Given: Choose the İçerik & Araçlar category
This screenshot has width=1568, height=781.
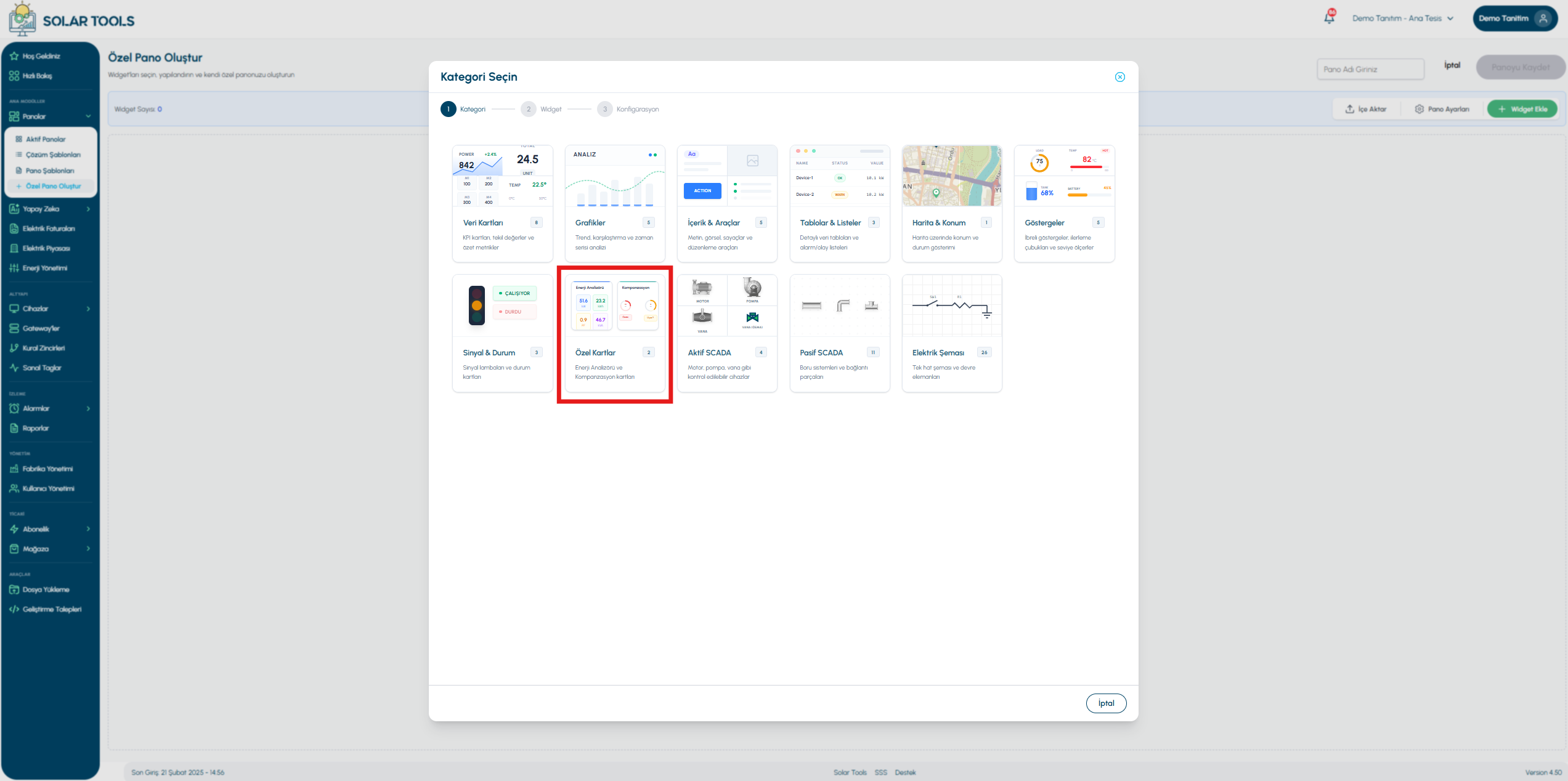Looking at the screenshot, I should tap(727, 203).
